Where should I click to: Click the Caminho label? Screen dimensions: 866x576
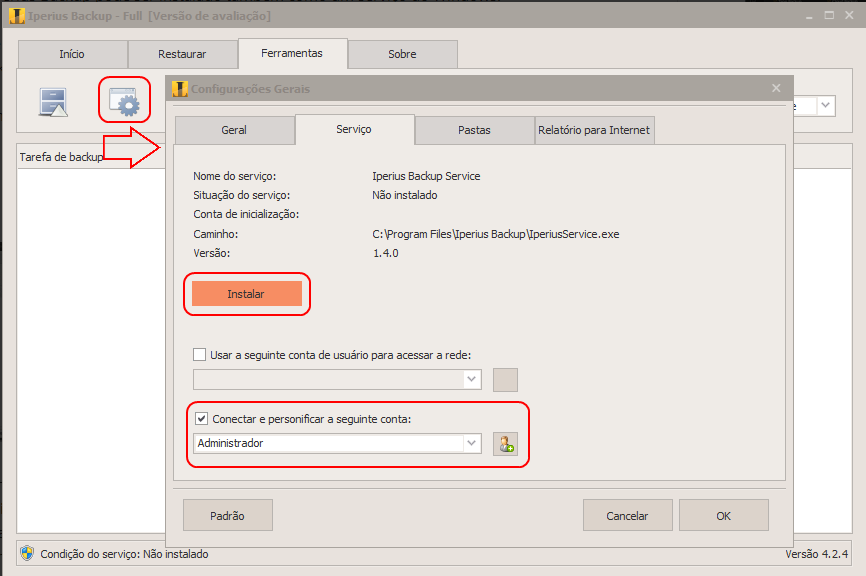215,234
